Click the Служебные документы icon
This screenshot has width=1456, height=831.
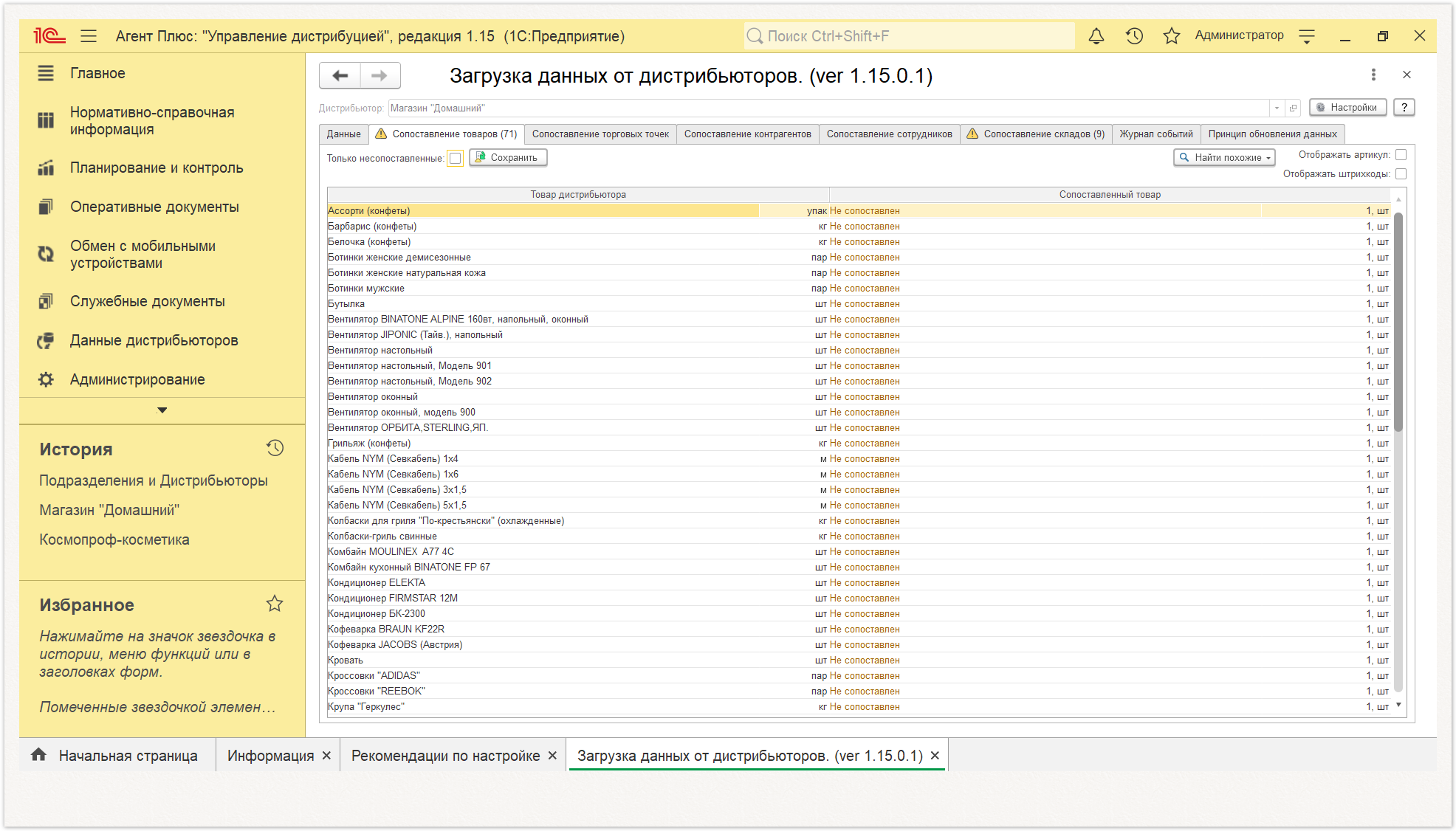(46, 301)
